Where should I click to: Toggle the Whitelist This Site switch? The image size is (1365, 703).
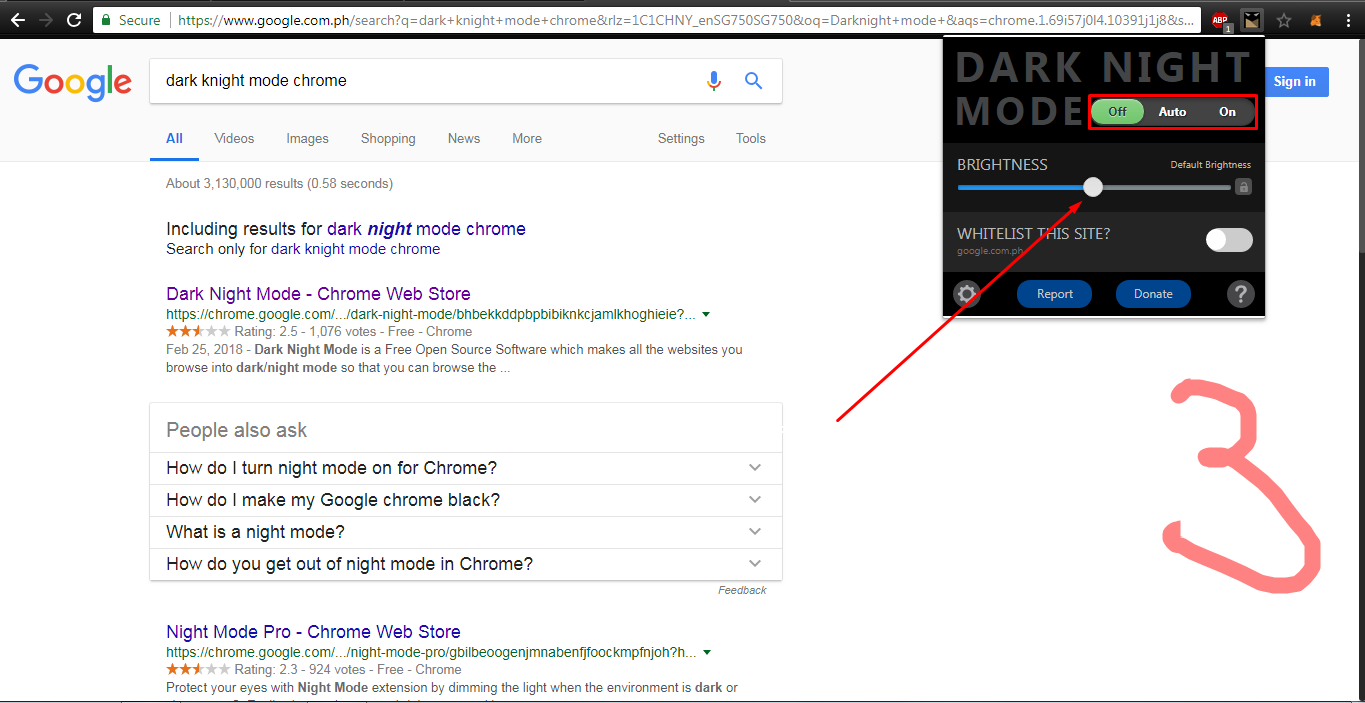pos(1229,240)
